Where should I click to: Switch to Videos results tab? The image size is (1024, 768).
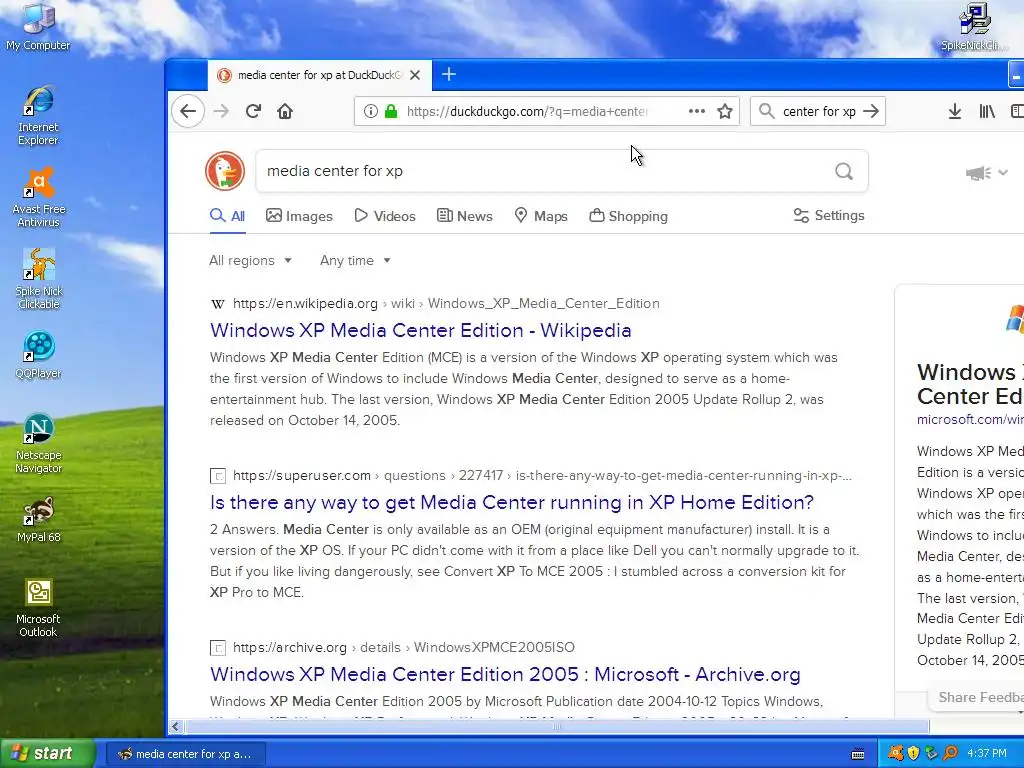pyautogui.click(x=385, y=216)
